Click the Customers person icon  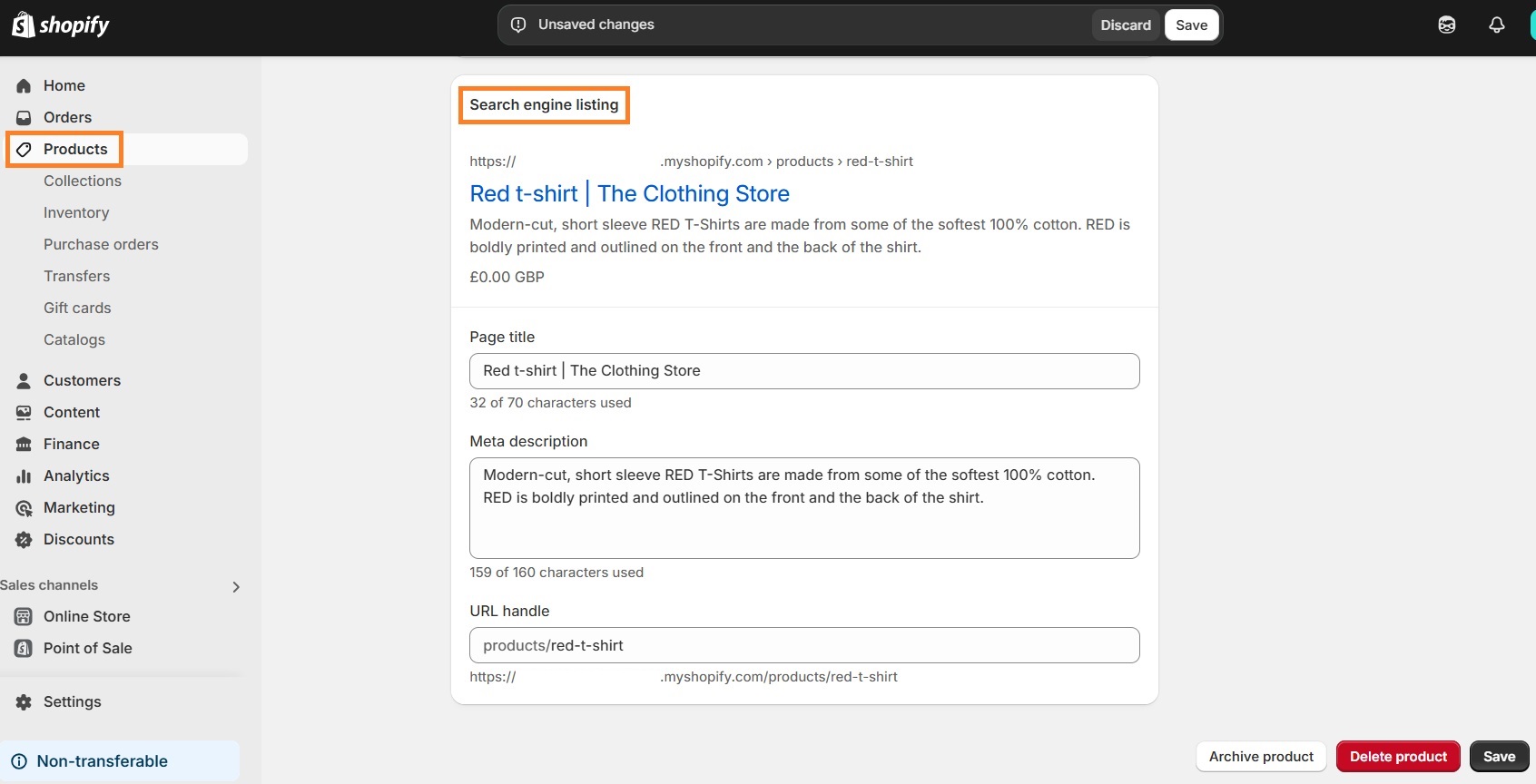24,380
